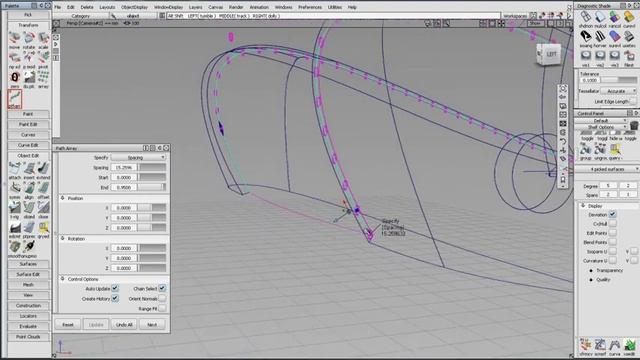Select the pivot tool icon

click(43, 58)
